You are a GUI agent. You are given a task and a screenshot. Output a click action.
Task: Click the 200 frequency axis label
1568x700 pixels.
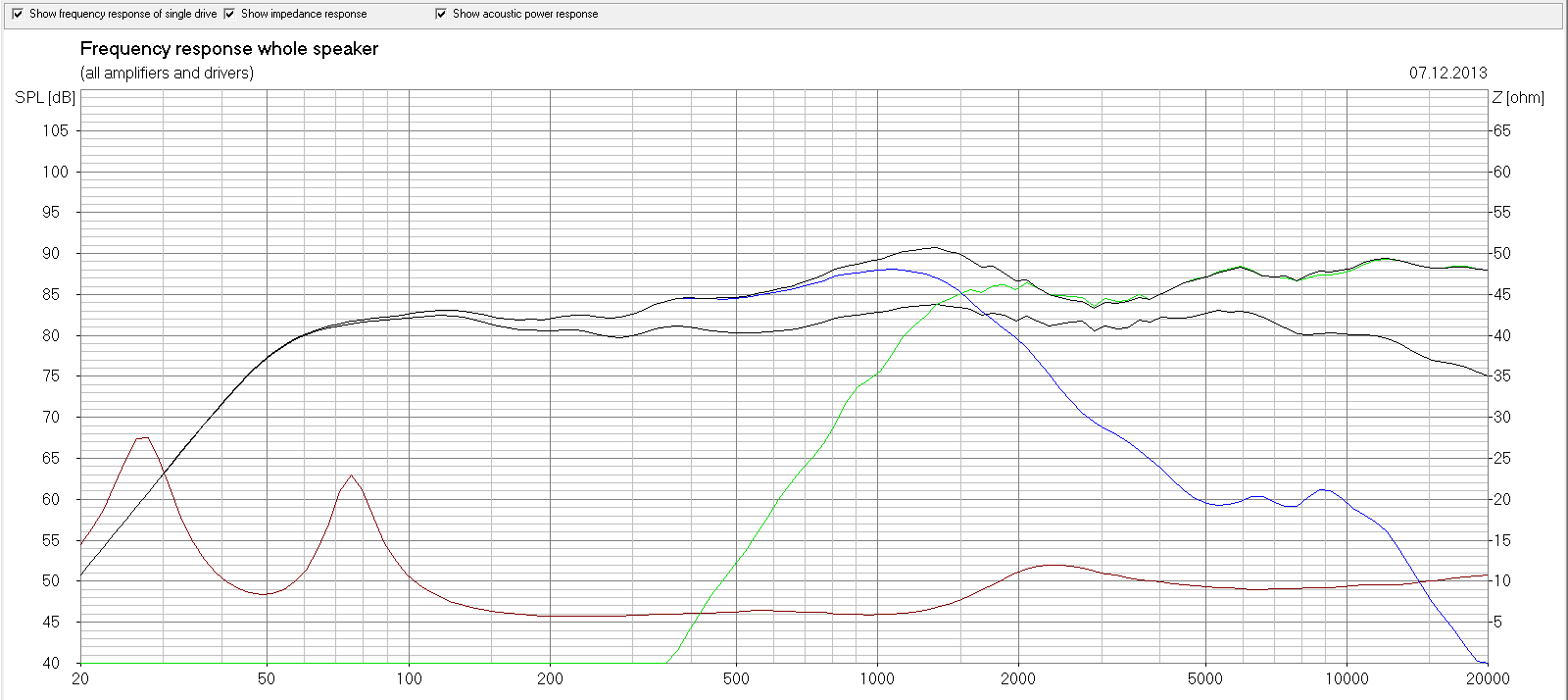[550, 678]
